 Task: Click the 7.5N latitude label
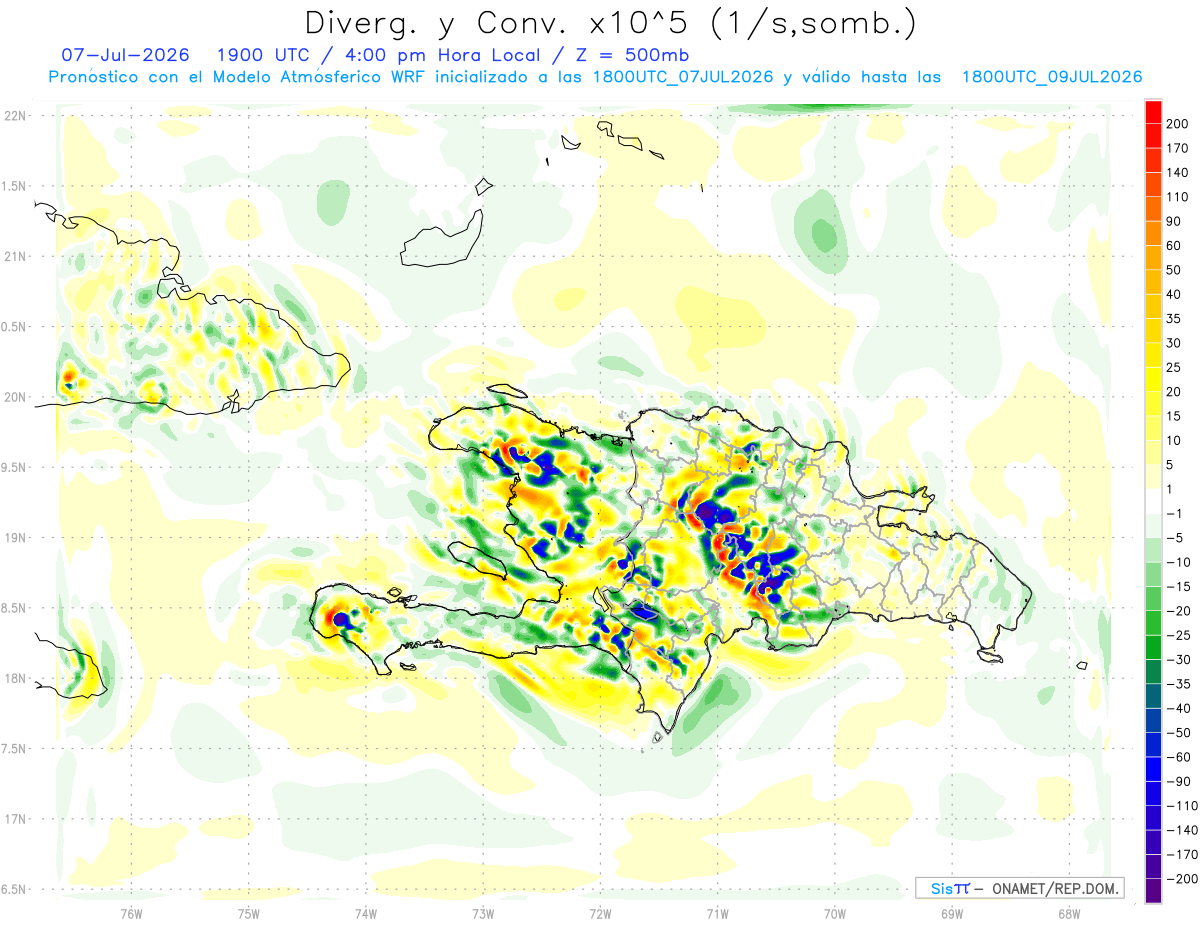click(14, 748)
